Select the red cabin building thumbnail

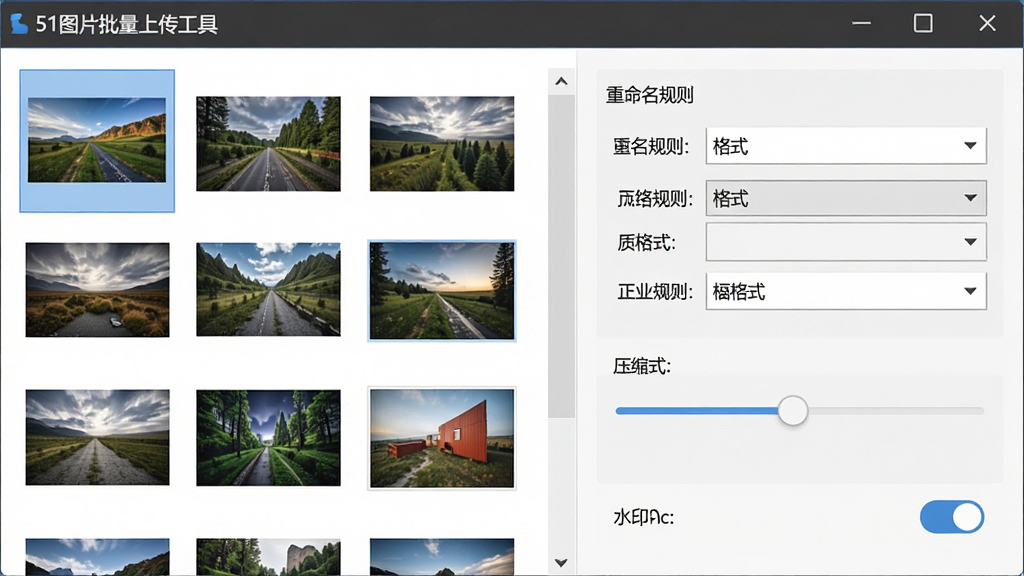pyautogui.click(x=442, y=438)
